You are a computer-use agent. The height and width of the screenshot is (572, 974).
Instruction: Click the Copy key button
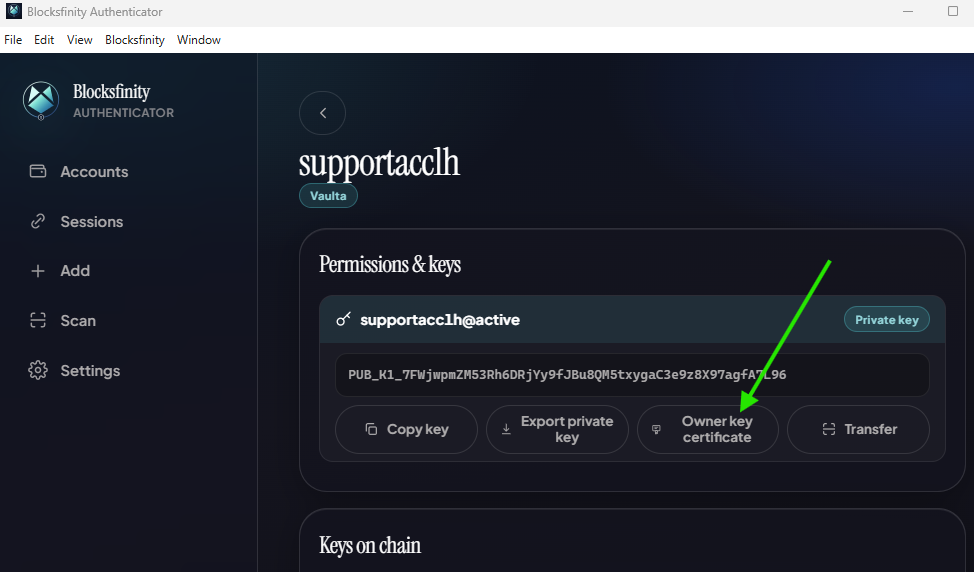(x=406, y=429)
